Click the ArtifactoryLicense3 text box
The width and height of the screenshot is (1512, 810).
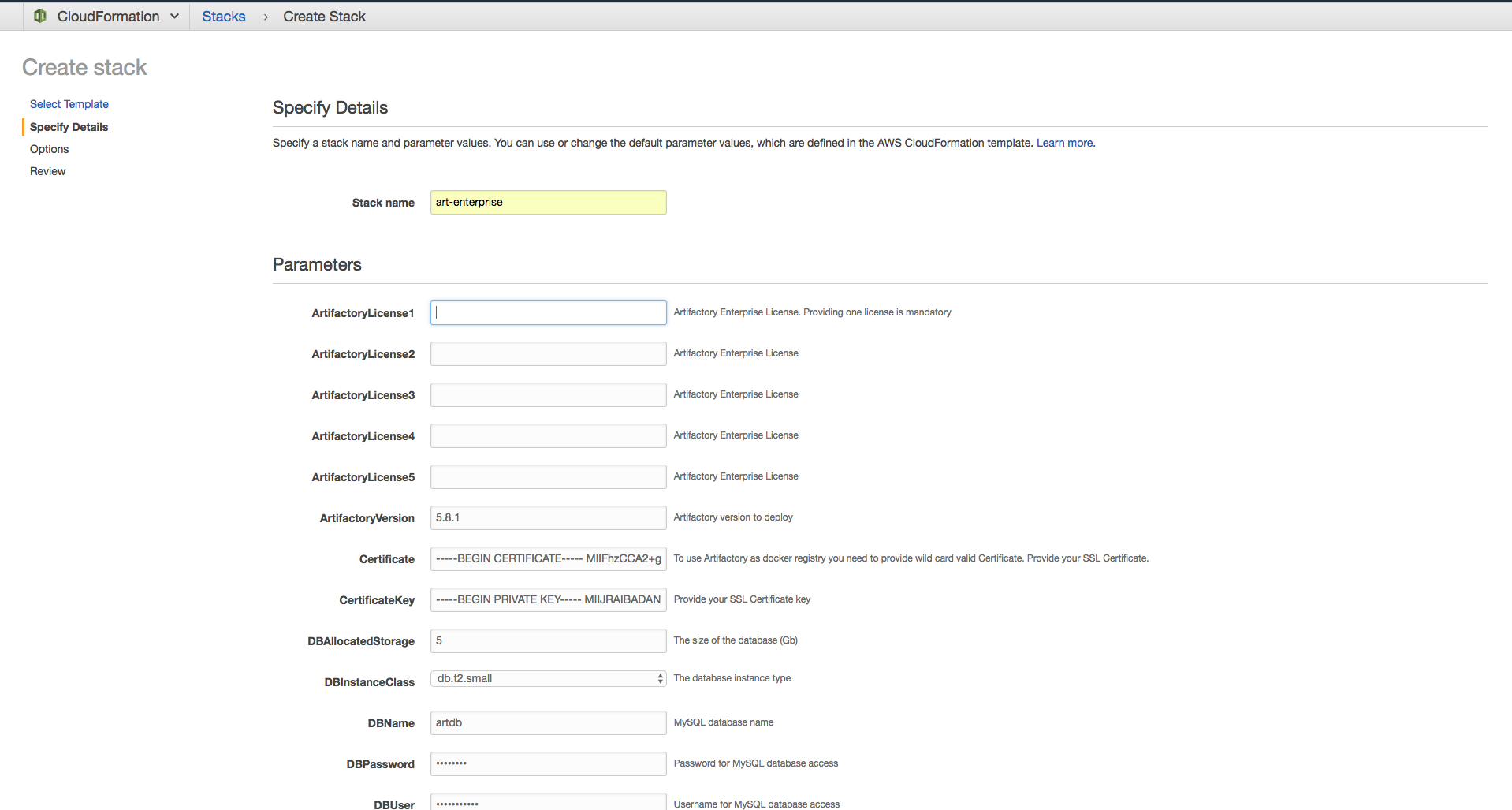[x=547, y=394]
